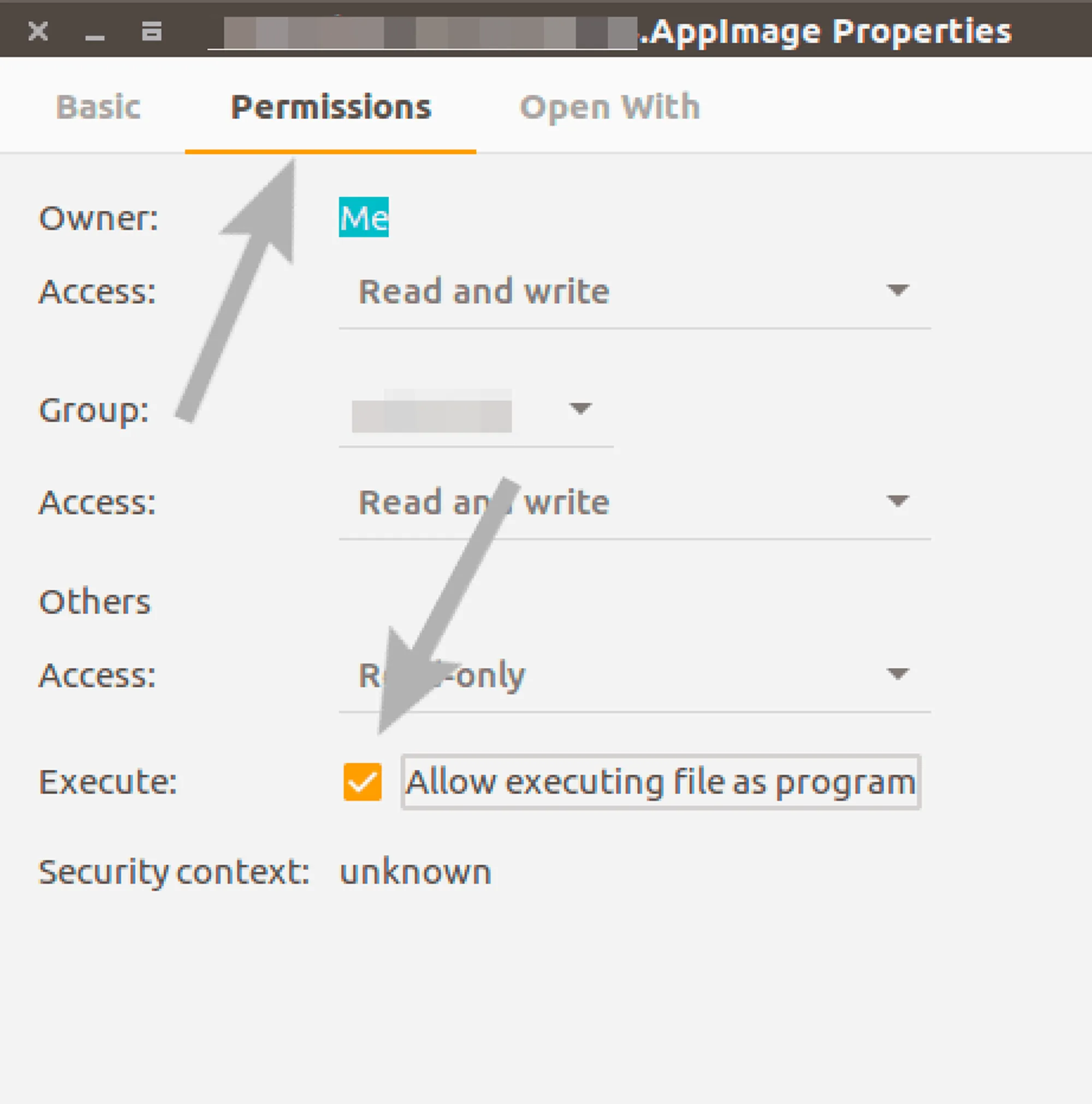Click the 'Allow executing file as program' label
1092x1104 pixels.
[x=661, y=782]
